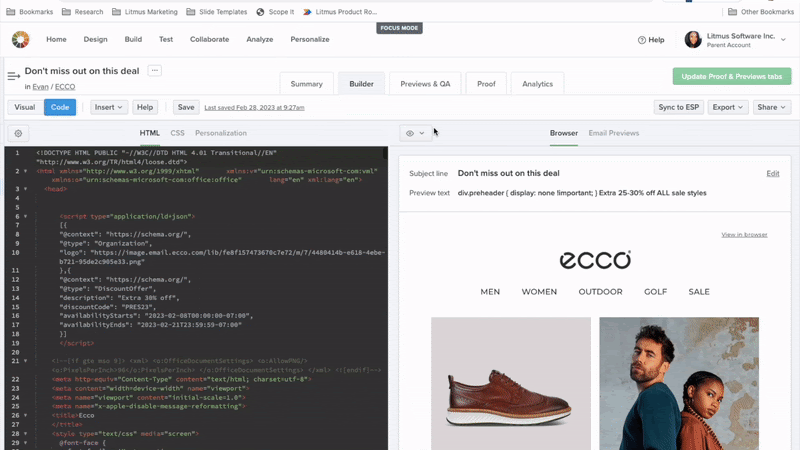This screenshot has height=450, width=800.
Task: Collapse the script block on line 6
Action: pyautogui.click(x=26, y=216)
